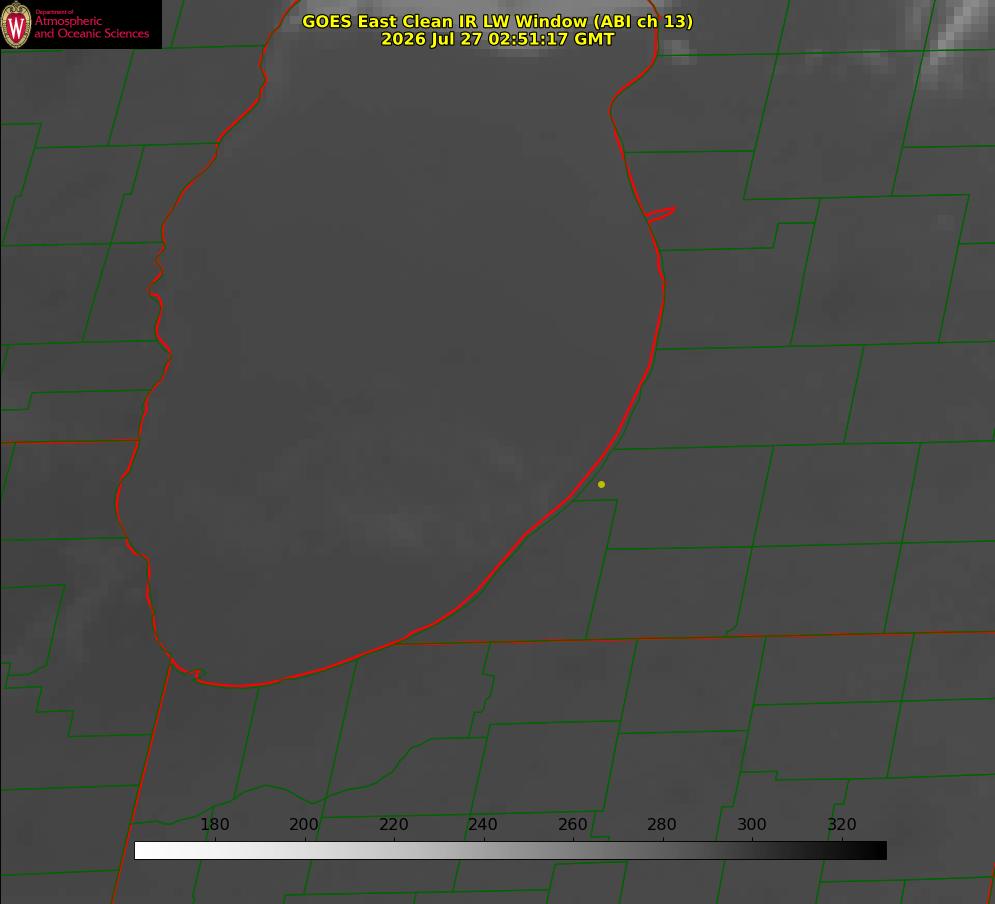The height and width of the screenshot is (904, 995).
Task: Select the 220 colorbar label
Action: coord(393,824)
